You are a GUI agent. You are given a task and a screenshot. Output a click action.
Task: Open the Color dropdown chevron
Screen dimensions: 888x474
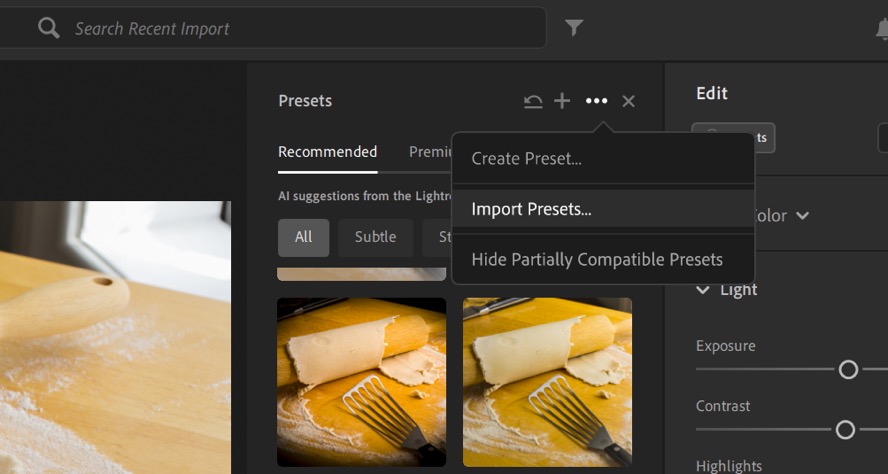tap(802, 216)
